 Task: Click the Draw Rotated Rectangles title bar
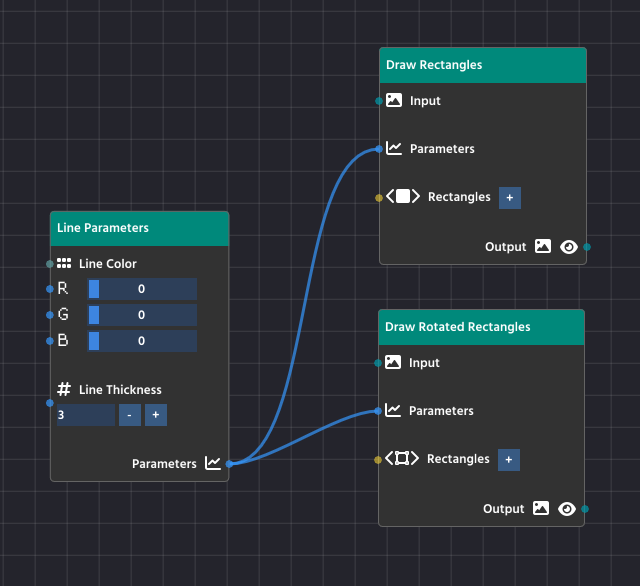click(x=481, y=327)
